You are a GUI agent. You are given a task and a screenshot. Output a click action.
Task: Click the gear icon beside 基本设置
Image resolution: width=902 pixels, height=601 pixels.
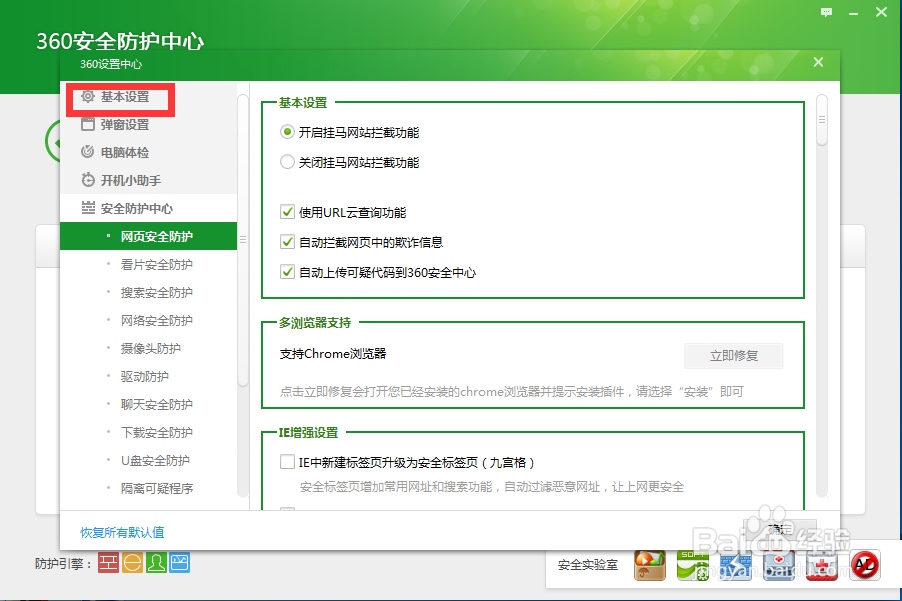point(87,97)
